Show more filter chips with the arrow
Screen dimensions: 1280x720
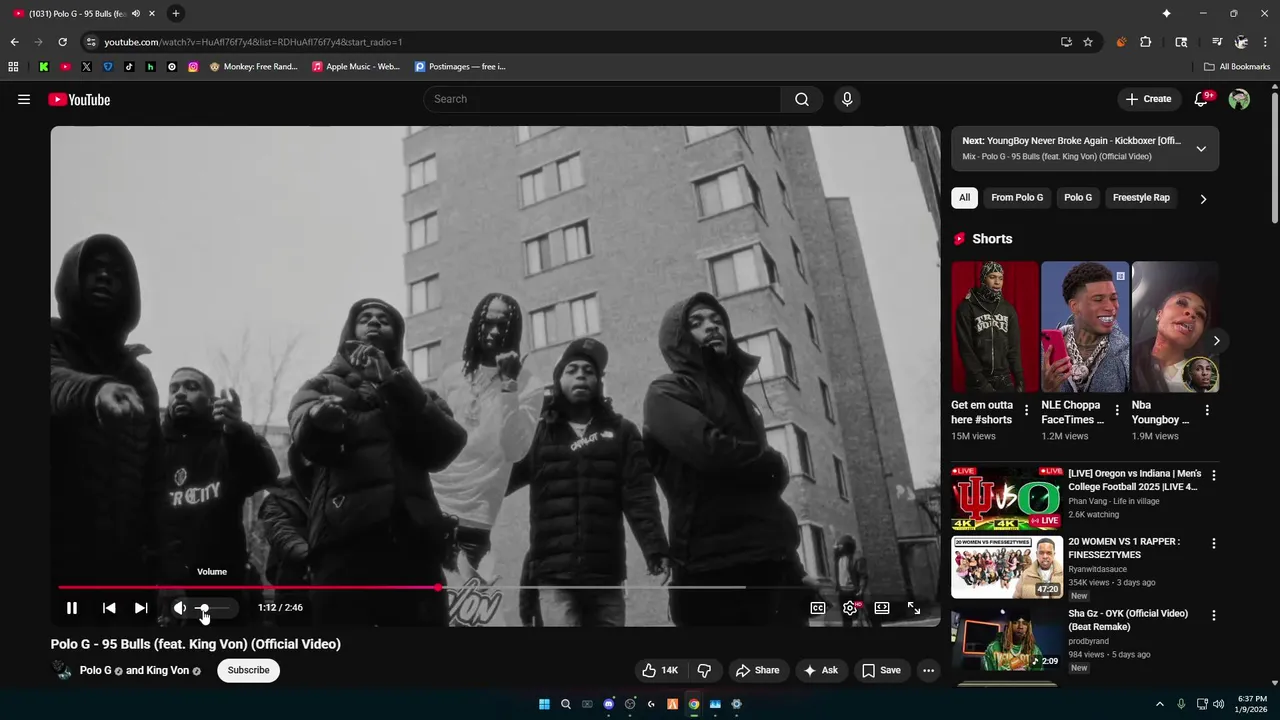[1203, 198]
